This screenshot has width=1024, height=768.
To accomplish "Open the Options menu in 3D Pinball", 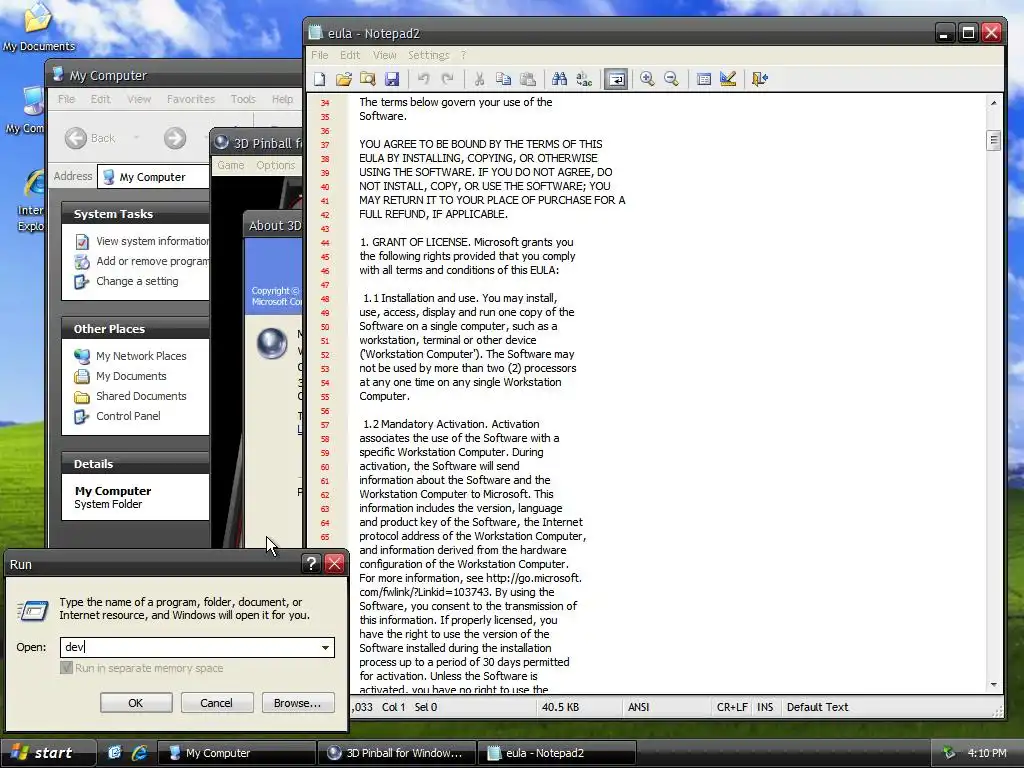I will pos(276,165).
